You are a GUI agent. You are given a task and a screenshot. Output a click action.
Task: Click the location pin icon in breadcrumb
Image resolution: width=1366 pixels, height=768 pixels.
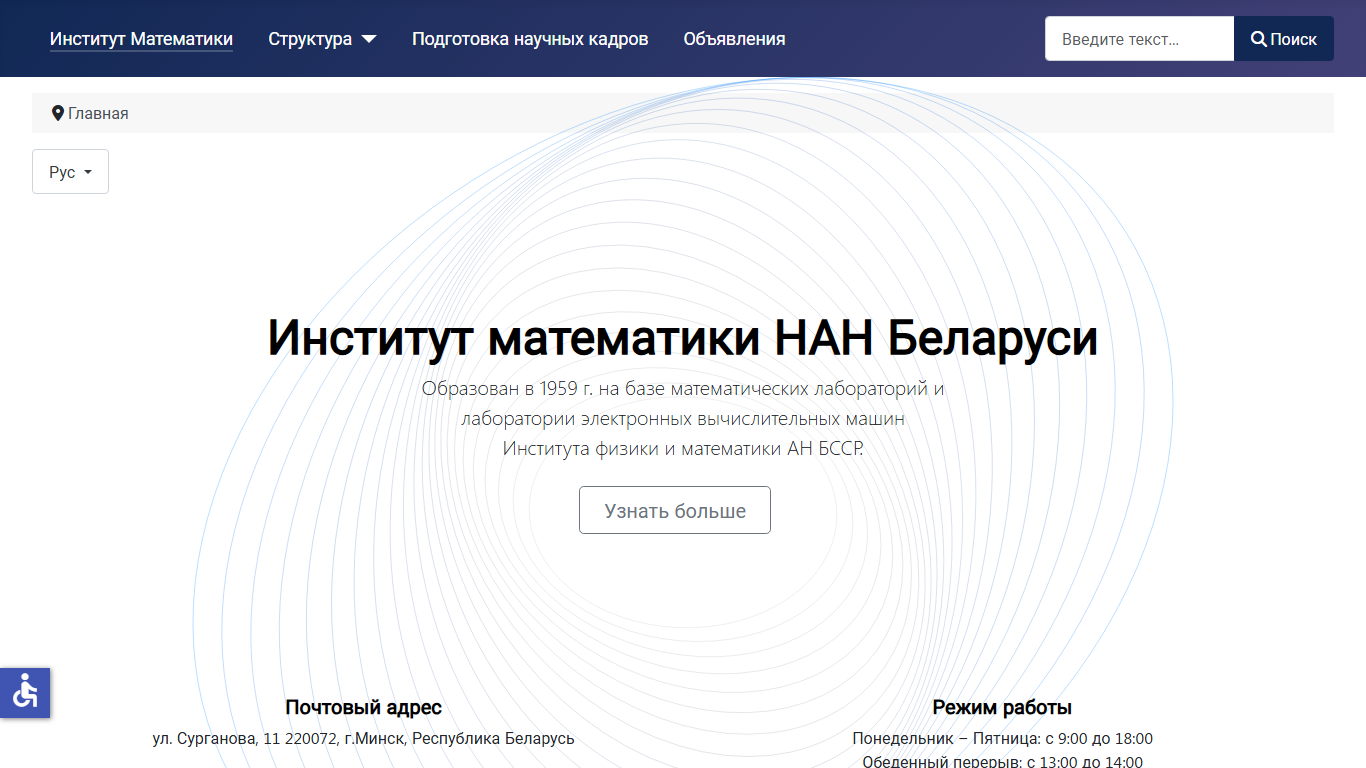click(x=58, y=113)
